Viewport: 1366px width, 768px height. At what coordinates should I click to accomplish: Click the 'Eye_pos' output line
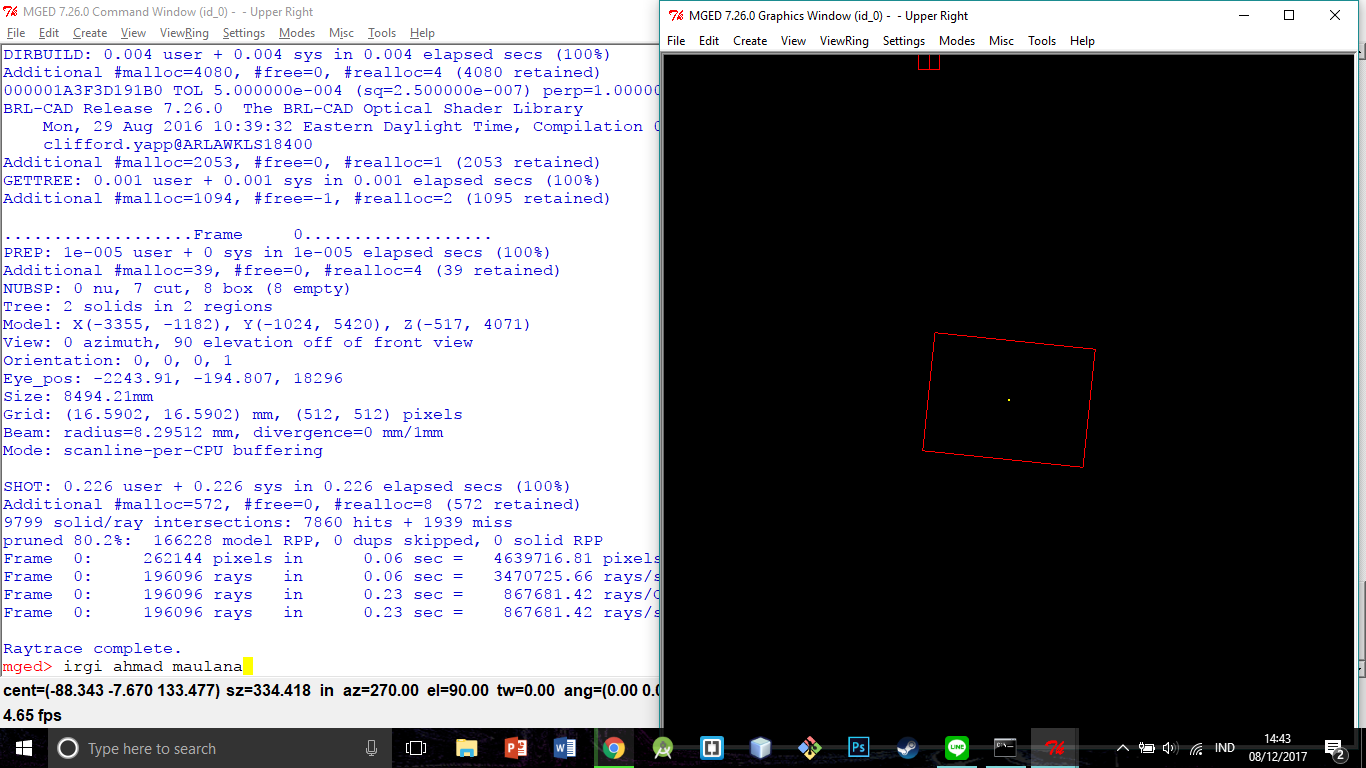[x=173, y=378]
